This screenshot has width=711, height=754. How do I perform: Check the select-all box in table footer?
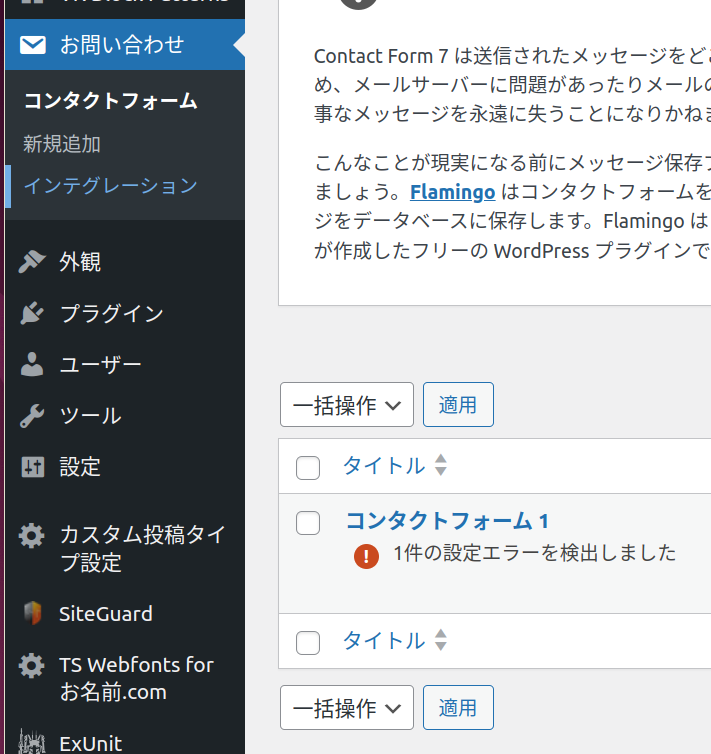(308, 643)
